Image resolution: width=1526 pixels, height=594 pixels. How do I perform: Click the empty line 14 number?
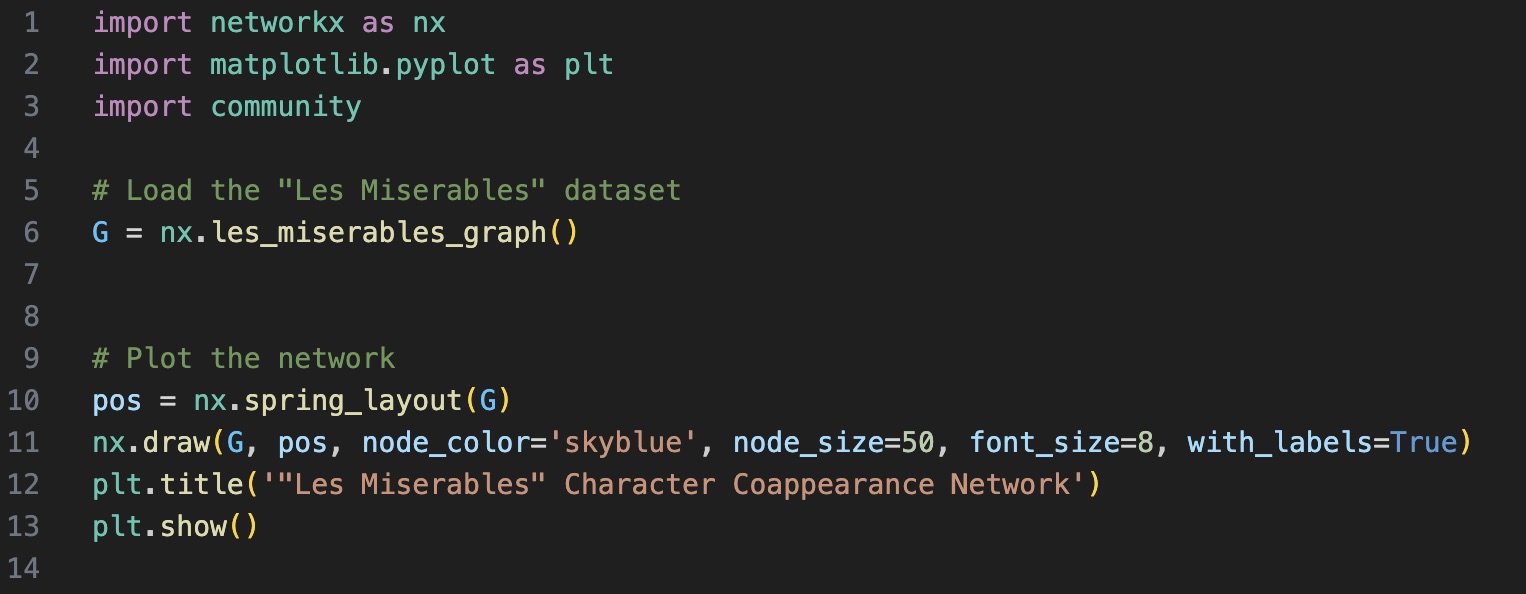(x=22, y=568)
